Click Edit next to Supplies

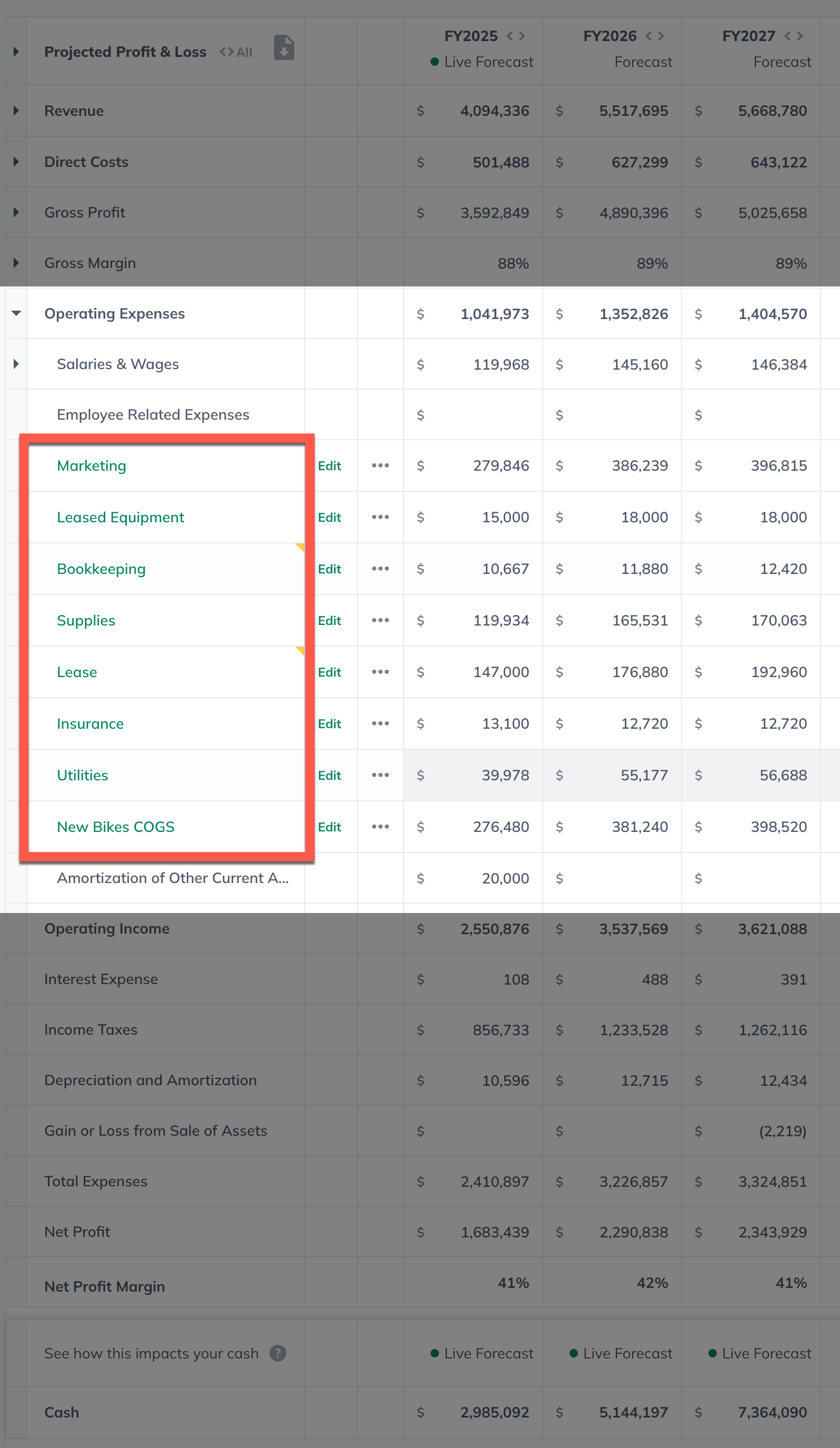[329, 621]
